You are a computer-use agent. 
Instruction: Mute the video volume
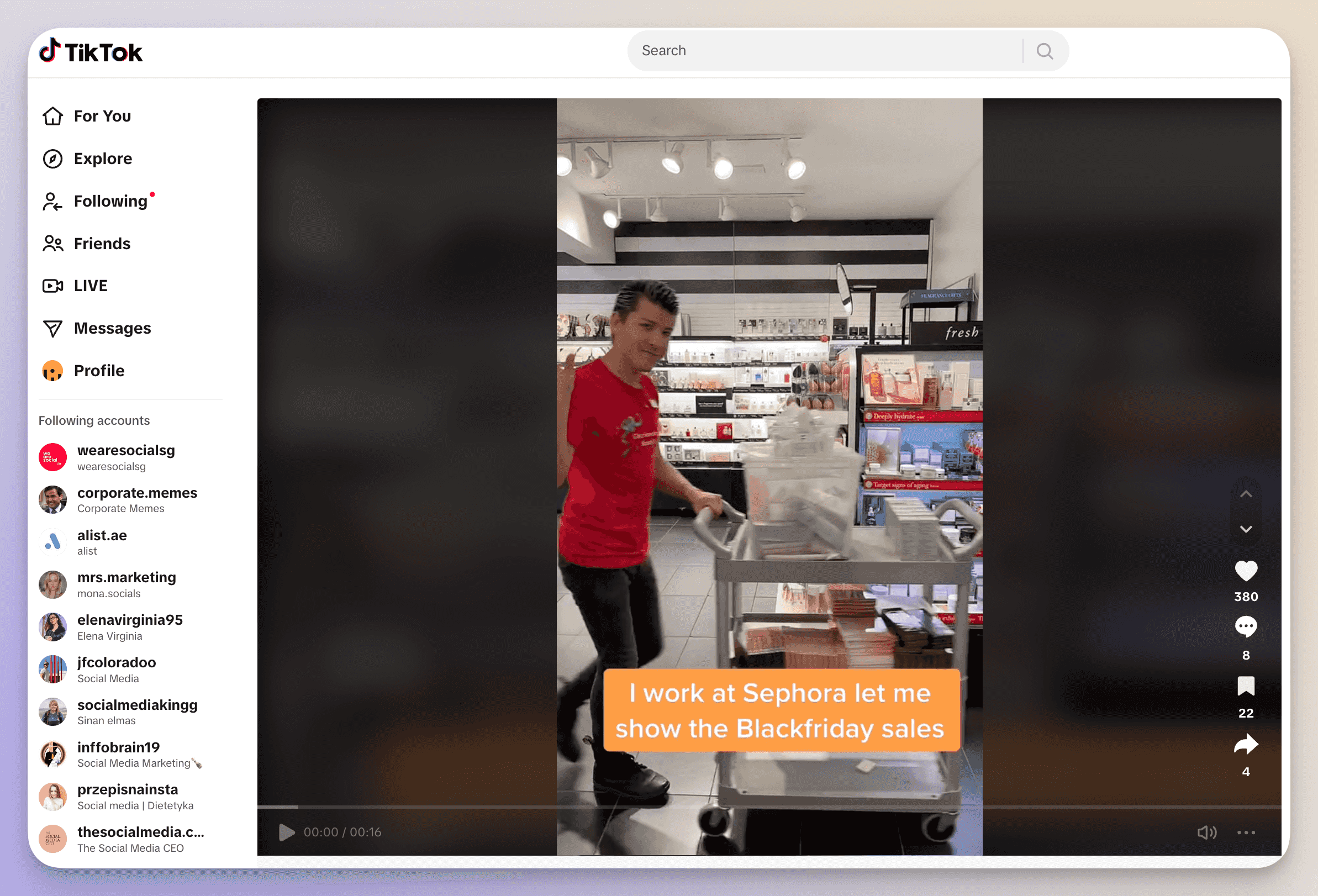click(x=1208, y=832)
